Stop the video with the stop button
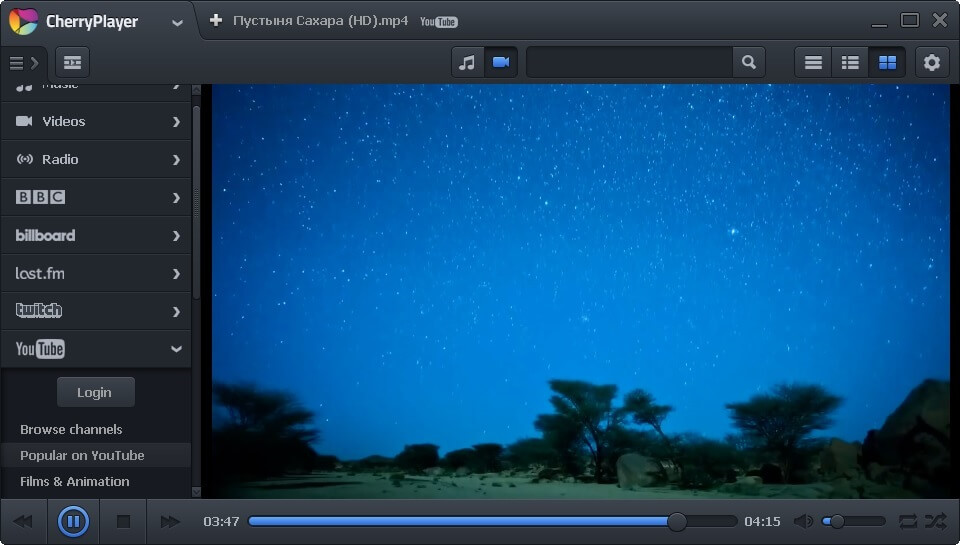 click(123, 521)
